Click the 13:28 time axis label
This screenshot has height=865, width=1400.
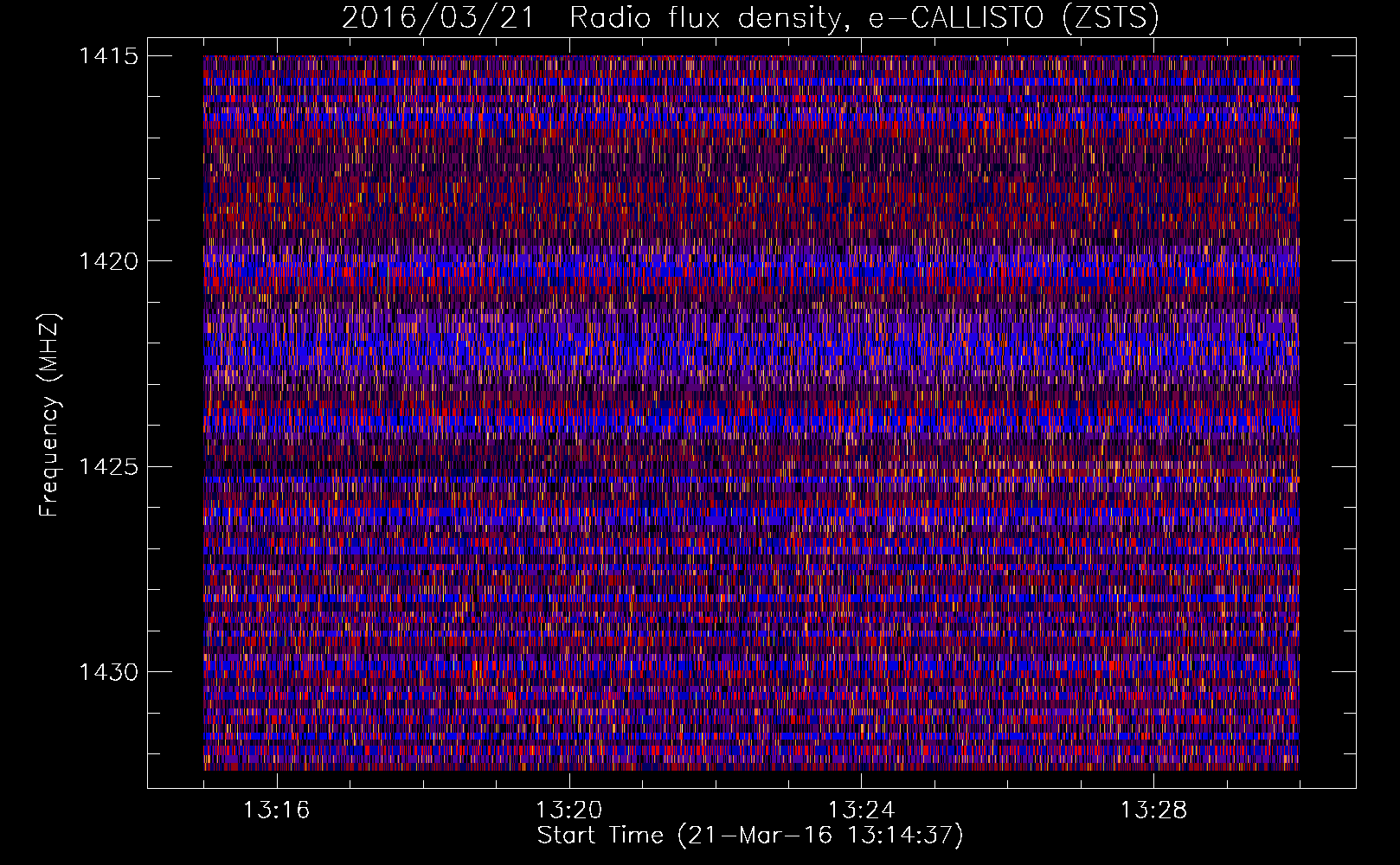[1154, 811]
